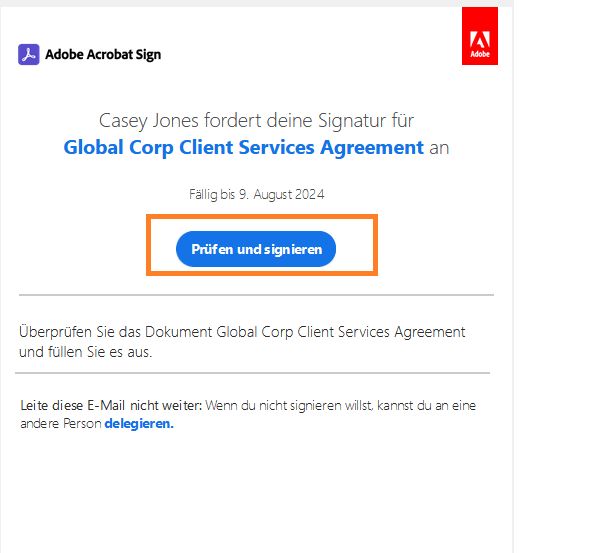
Task: Click the gray bar at the email top
Action: (x=257, y=3)
